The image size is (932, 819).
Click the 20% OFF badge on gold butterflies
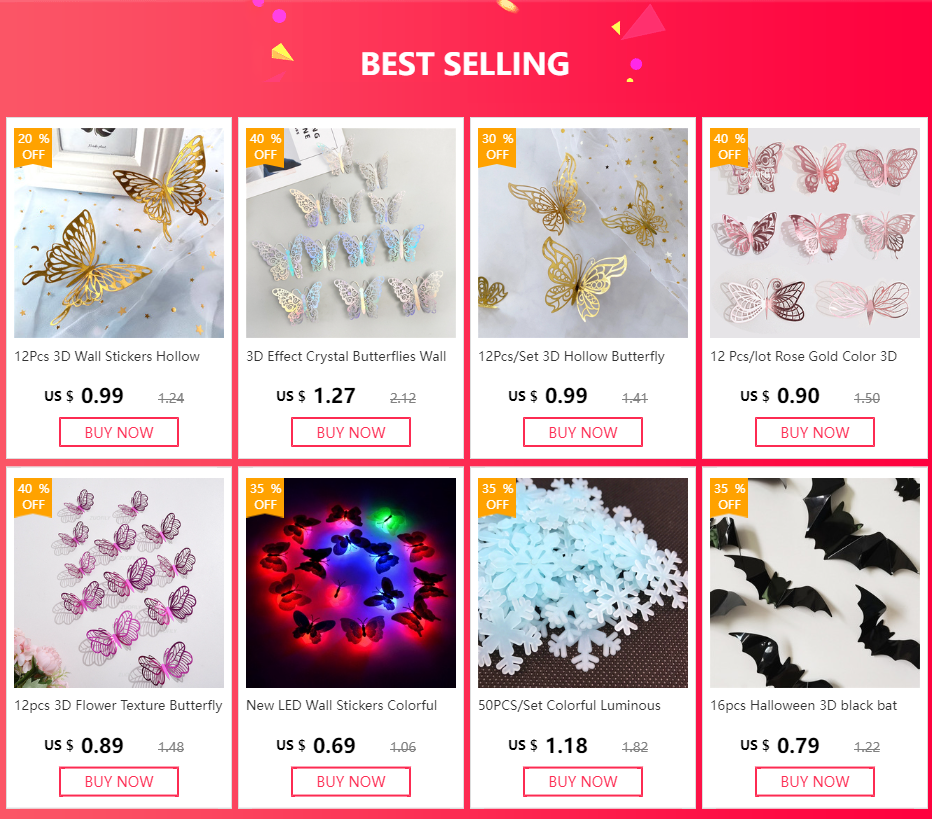(x=33, y=147)
